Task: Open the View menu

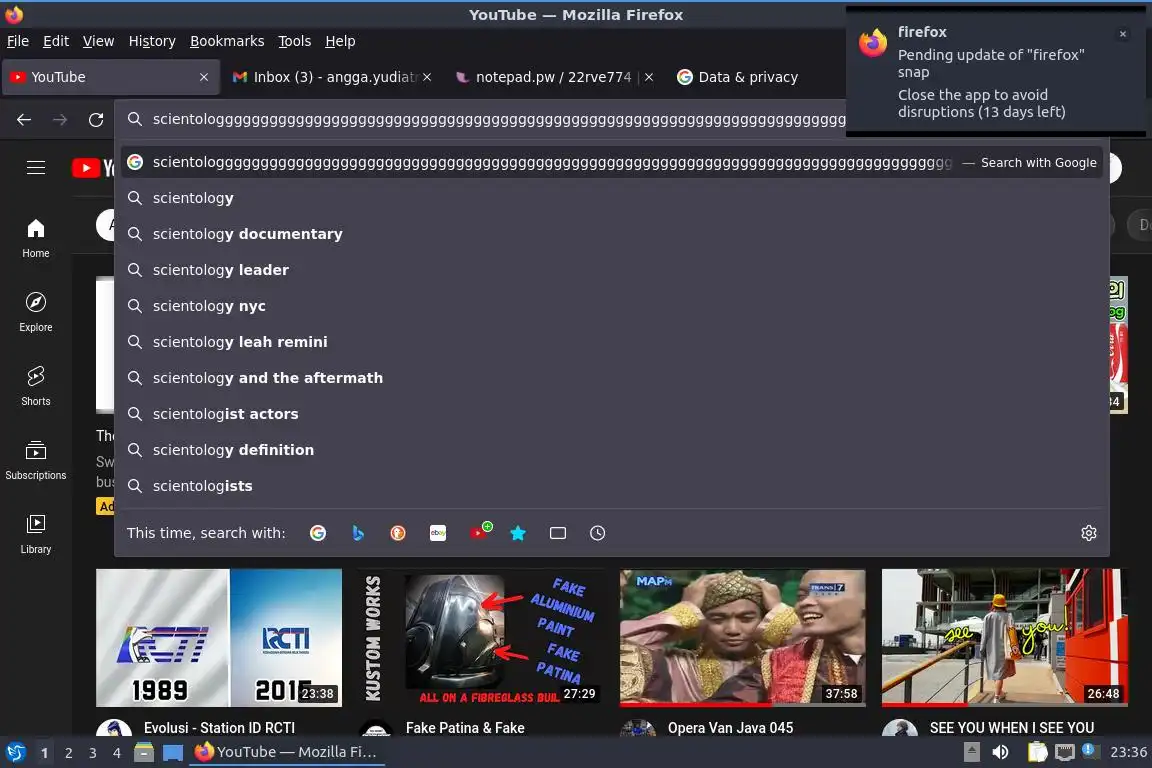Action: 98,41
